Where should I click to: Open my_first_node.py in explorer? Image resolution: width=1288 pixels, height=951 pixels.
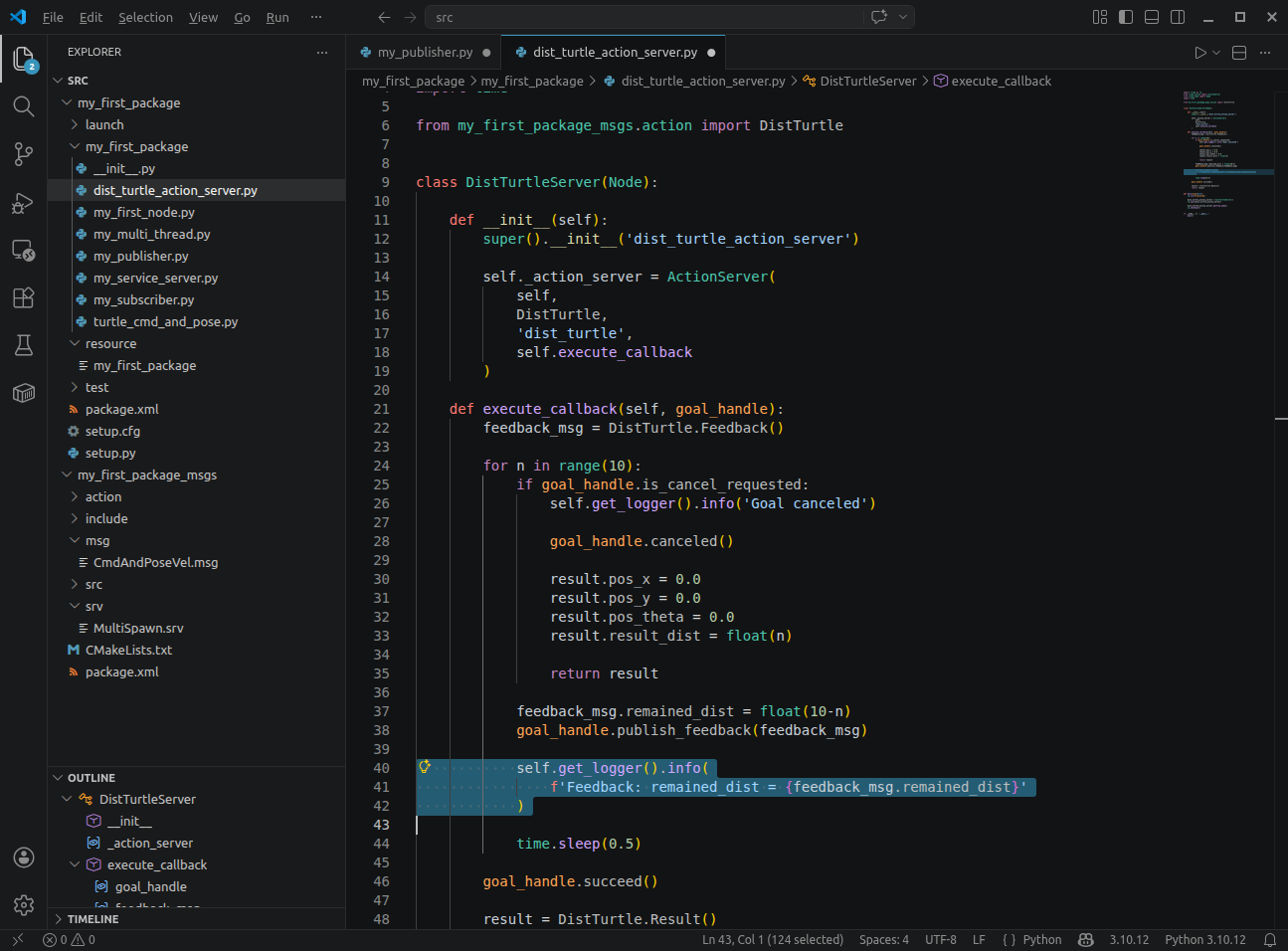pos(197,212)
